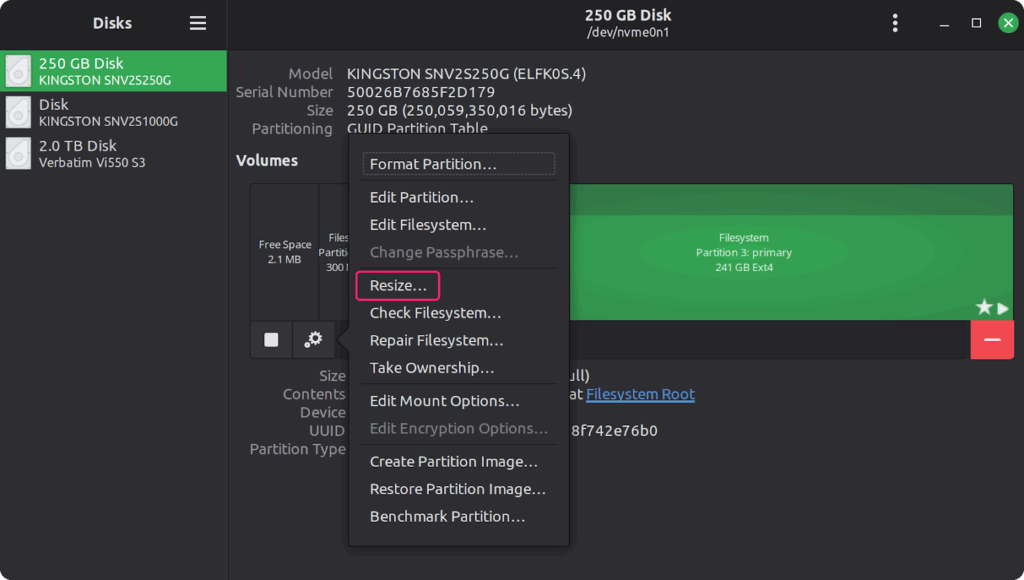Click the 250 GB Disk drive icon
The height and width of the screenshot is (580, 1024).
[x=18, y=71]
